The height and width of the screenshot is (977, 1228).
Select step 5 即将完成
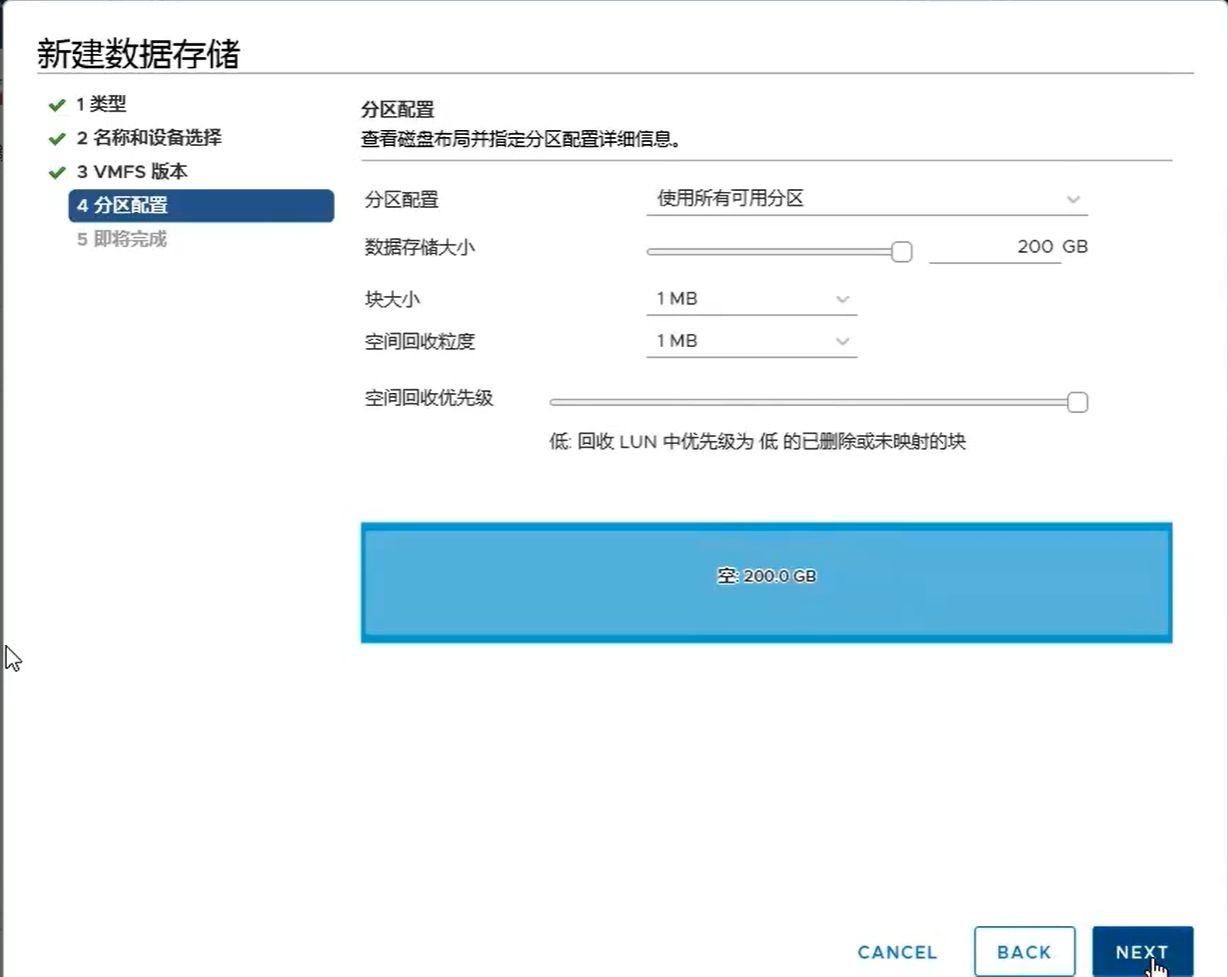click(x=122, y=240)
